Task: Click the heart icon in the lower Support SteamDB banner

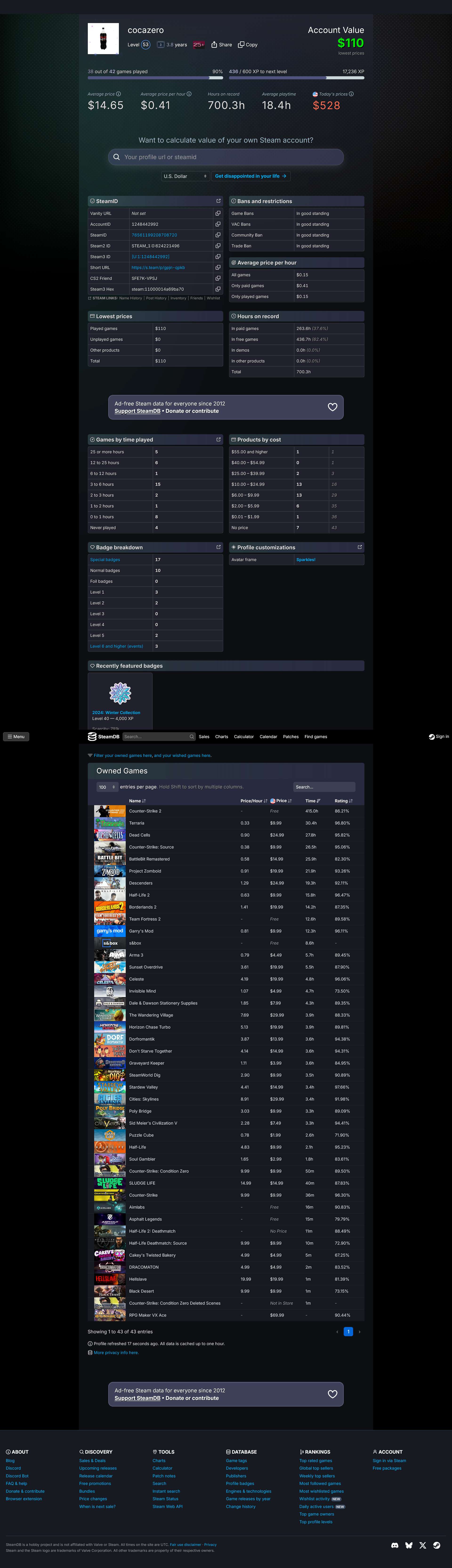Action: pos(333,1394)
